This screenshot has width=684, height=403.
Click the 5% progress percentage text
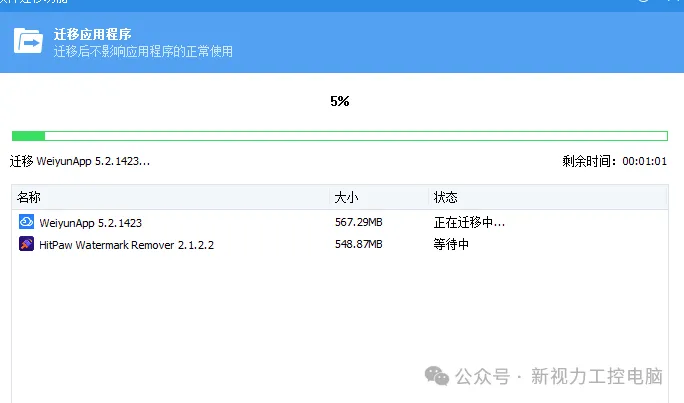tap(340, 101)
